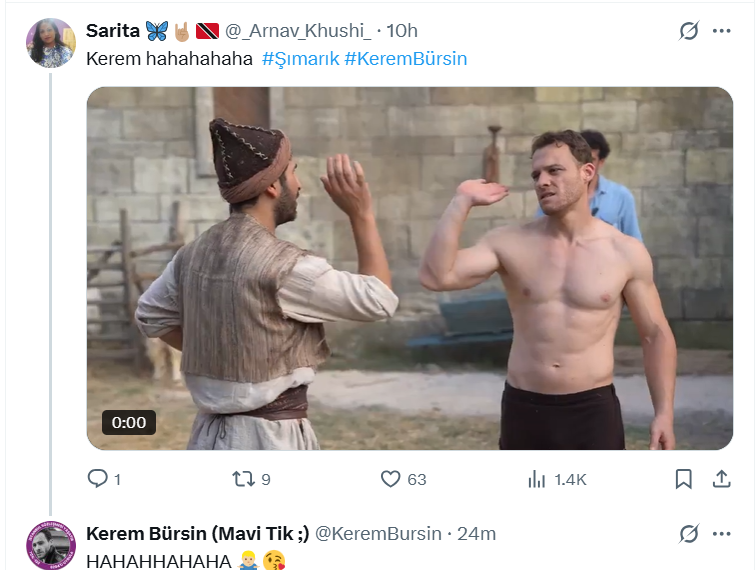Image resolution: width=756 pixels, height=570 pixels.
Task: Open the 10h timestamp of the tweet
Action: [402, 32]
